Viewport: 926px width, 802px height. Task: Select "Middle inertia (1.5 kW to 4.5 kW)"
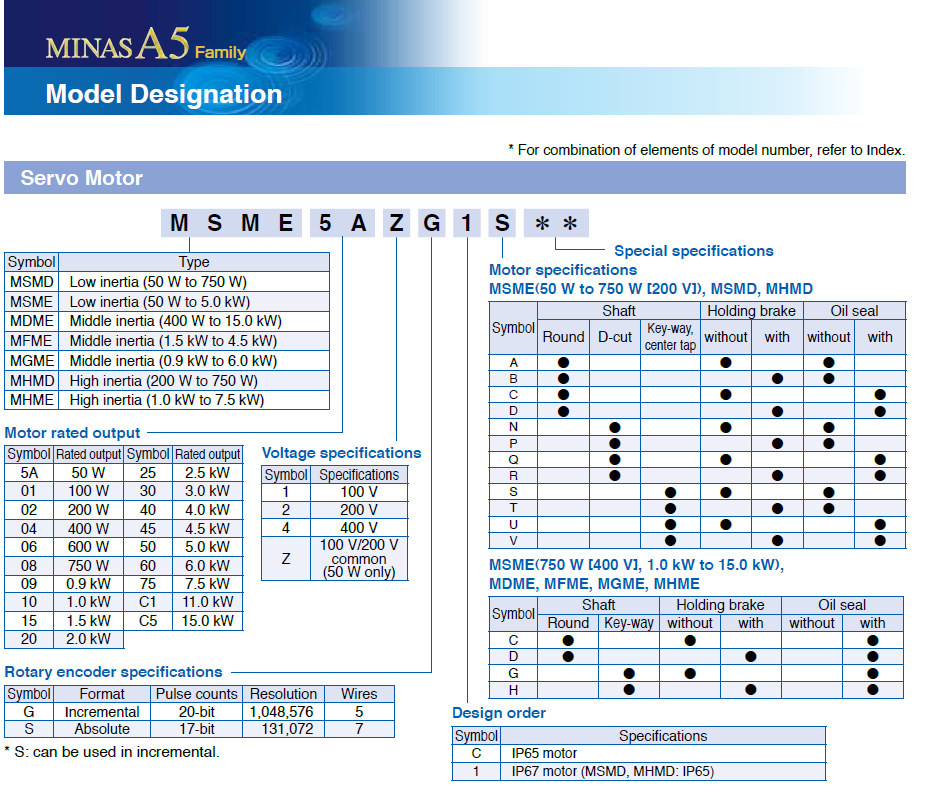pos(174,341)
